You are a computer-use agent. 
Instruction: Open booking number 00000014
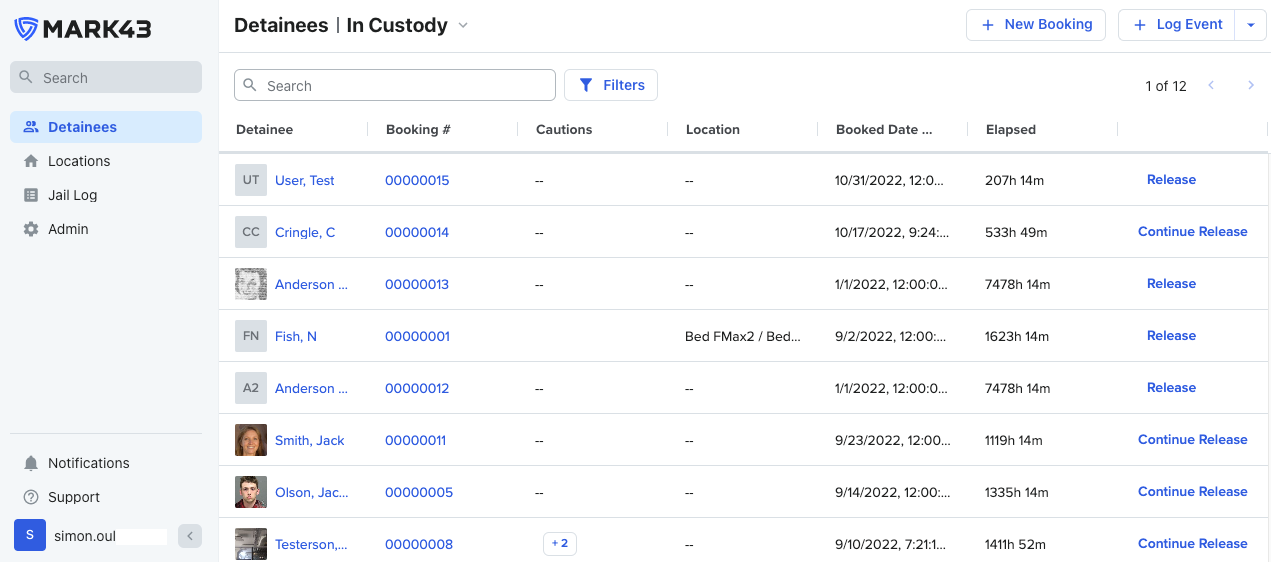(x=417, y=232)
